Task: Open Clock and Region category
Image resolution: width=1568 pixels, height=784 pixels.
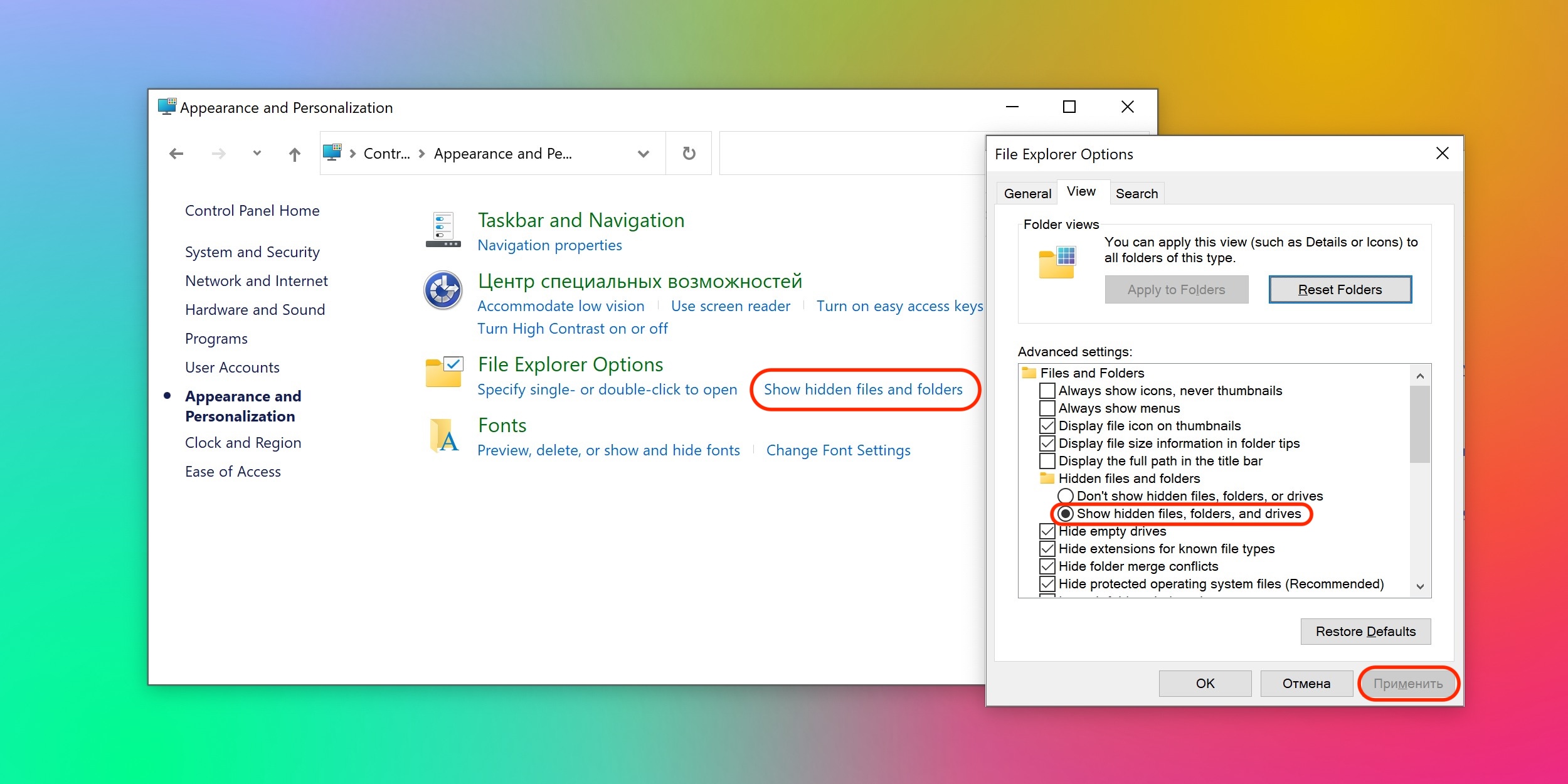Action: click(243, 443)
